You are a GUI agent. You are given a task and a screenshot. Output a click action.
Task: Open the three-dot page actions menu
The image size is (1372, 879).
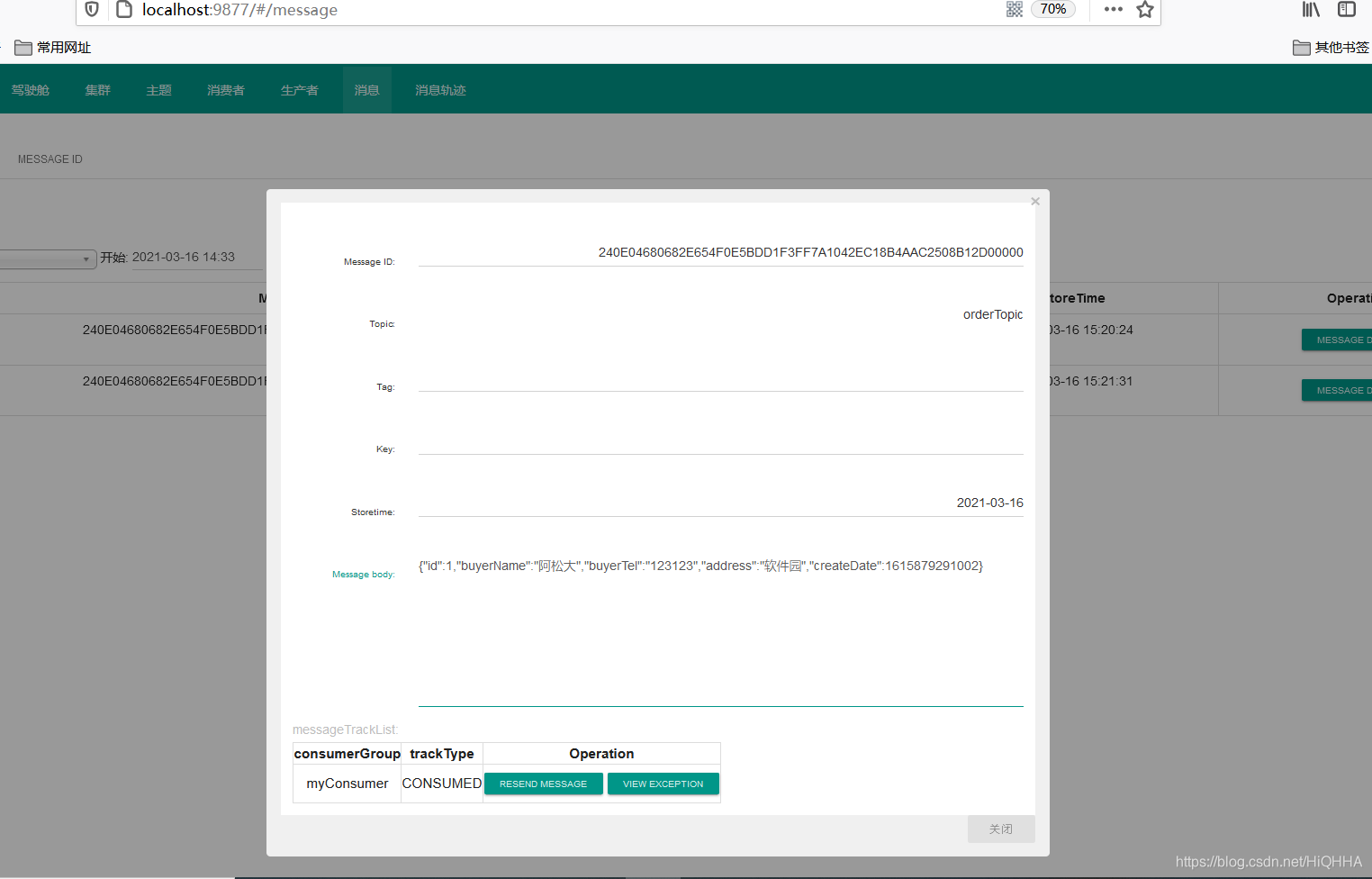coord(1114,9)
